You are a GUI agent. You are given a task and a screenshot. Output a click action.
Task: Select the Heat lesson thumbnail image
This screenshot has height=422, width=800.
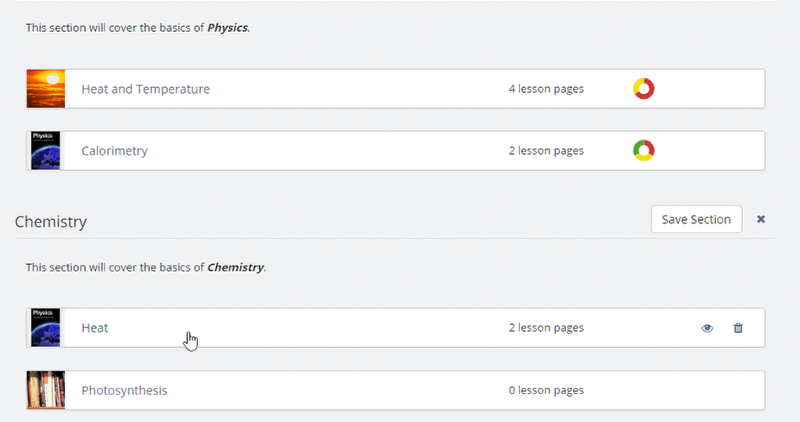click(45, 328)
